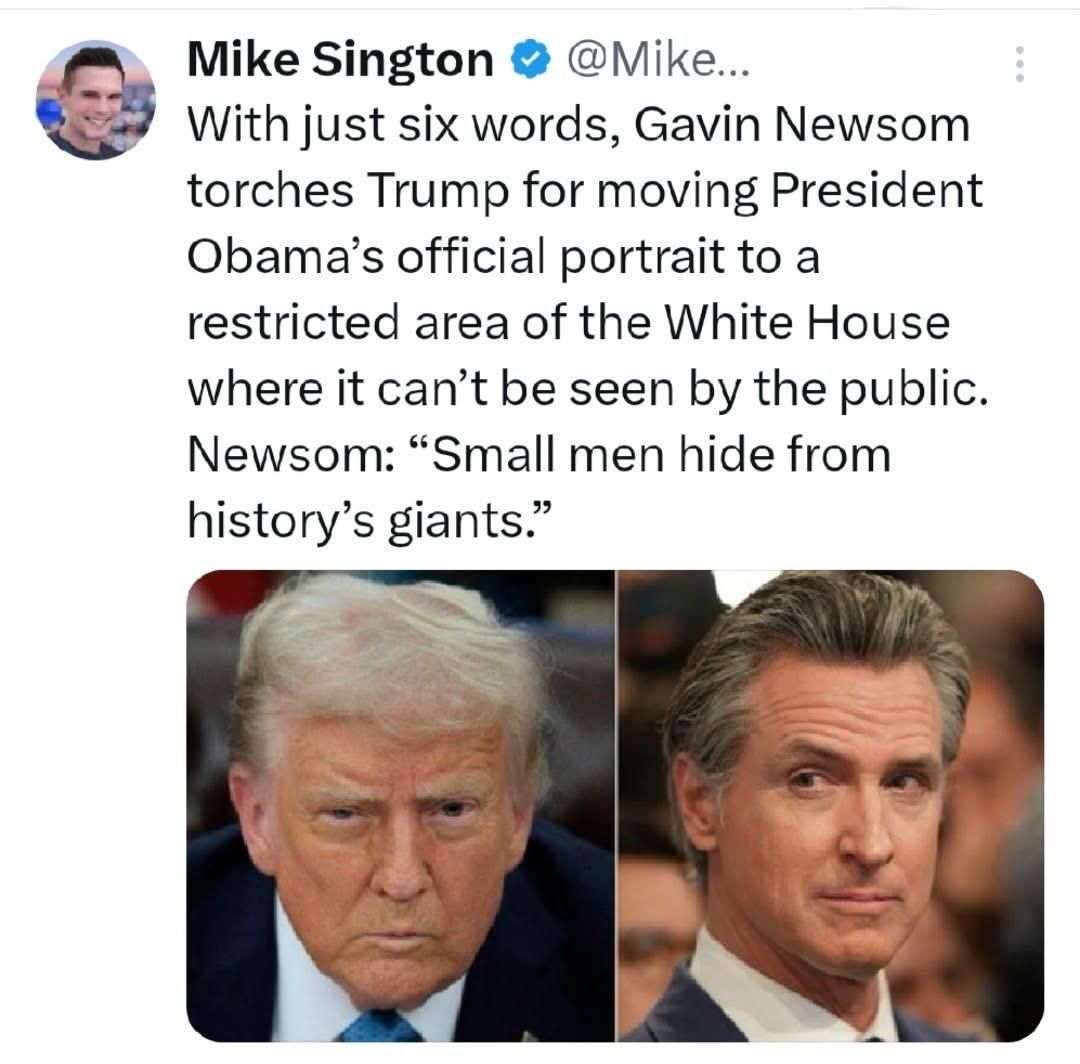Click the word "President" in the tweet text
This screenshot has width=1080, height=1064.
click(876, 190)
